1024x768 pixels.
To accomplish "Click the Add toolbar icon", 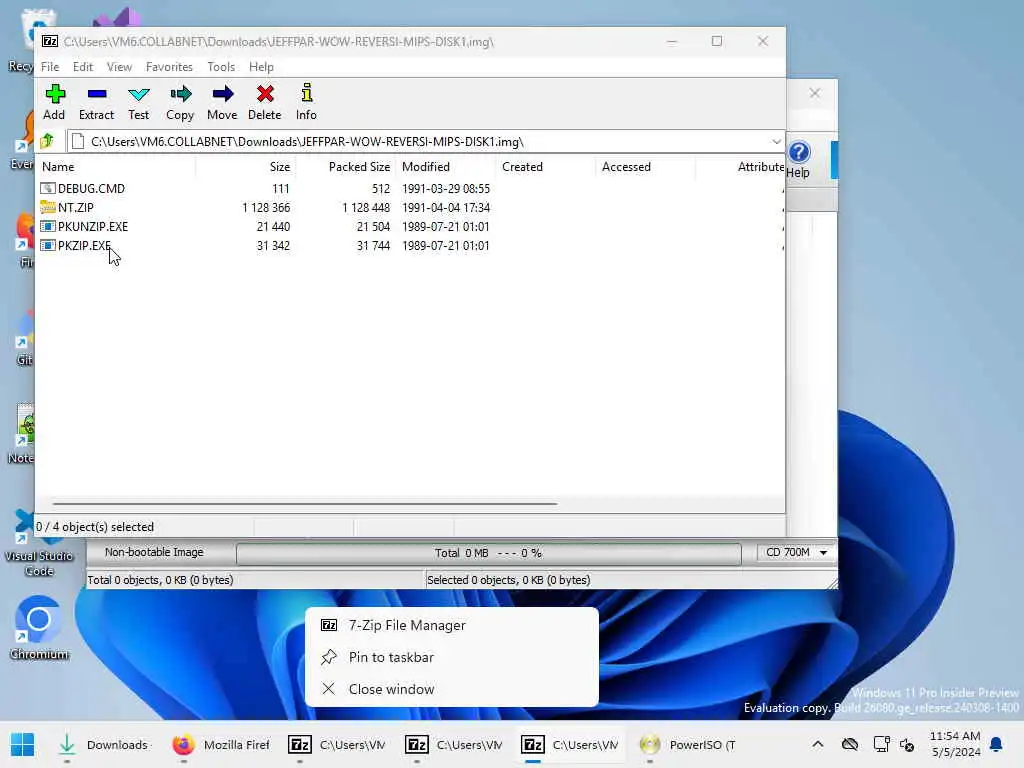I will coord(55,95).
